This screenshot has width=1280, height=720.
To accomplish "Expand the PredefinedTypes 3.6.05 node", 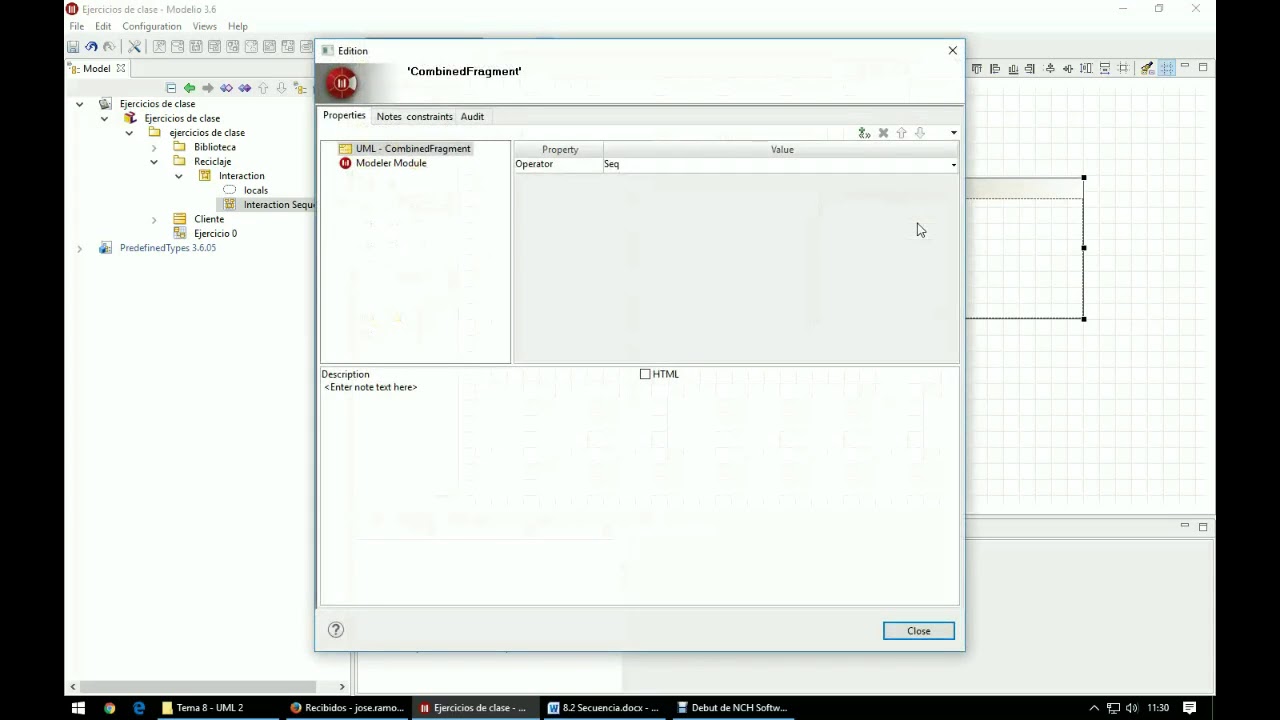I will pyautogui.click(x=79, y=248).
